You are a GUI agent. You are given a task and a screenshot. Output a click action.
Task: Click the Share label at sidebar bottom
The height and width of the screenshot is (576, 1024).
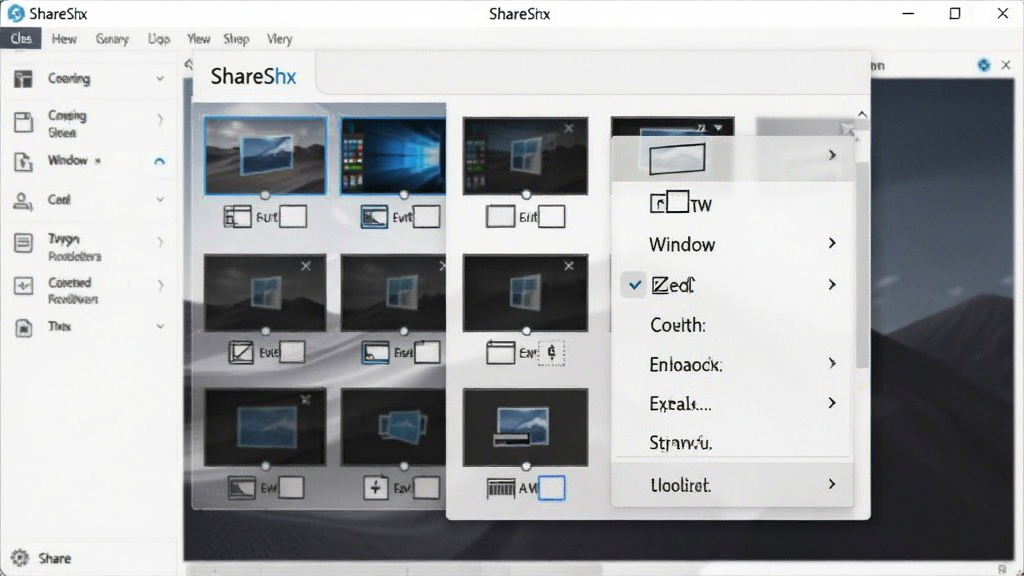point(54,558)
